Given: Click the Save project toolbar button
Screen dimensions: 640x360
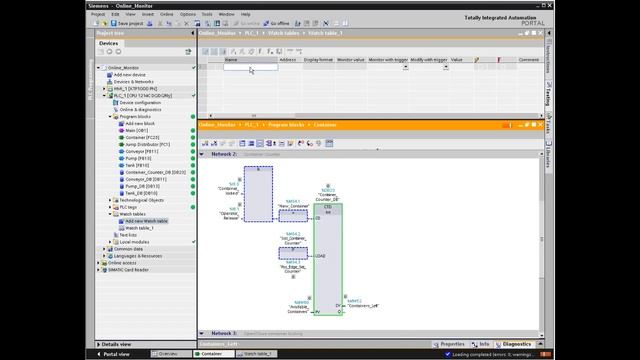Looking at the screenshot, I should point(127,23).
